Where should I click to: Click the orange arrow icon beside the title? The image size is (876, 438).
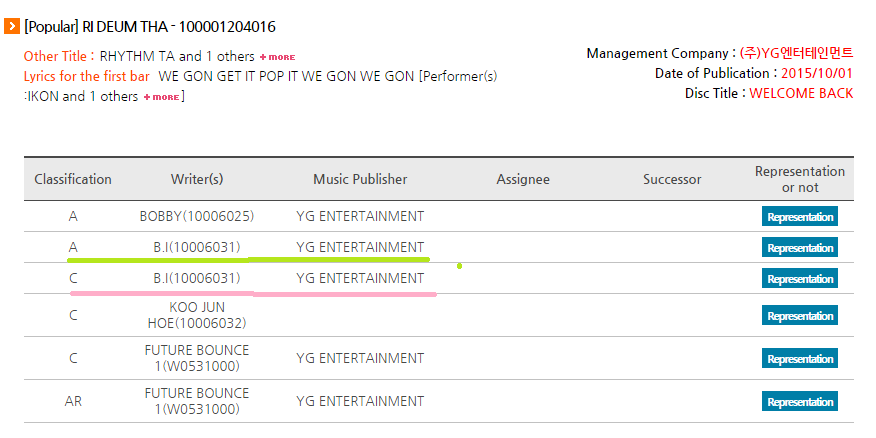coord(12,26)
